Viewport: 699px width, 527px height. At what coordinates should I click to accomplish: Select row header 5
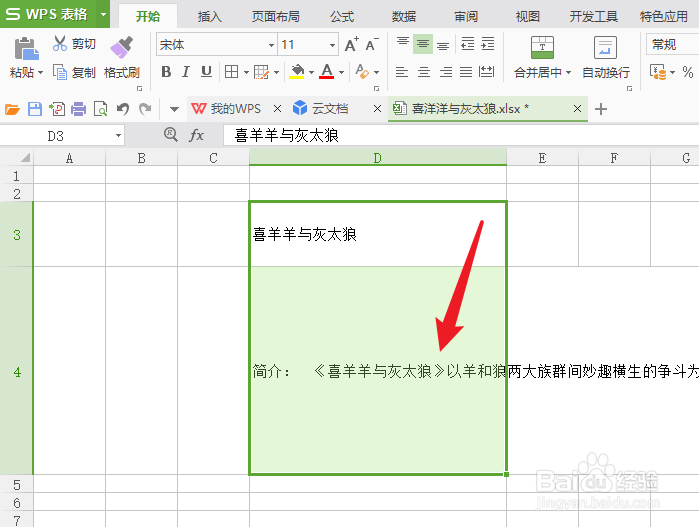(x=16, y=484)
